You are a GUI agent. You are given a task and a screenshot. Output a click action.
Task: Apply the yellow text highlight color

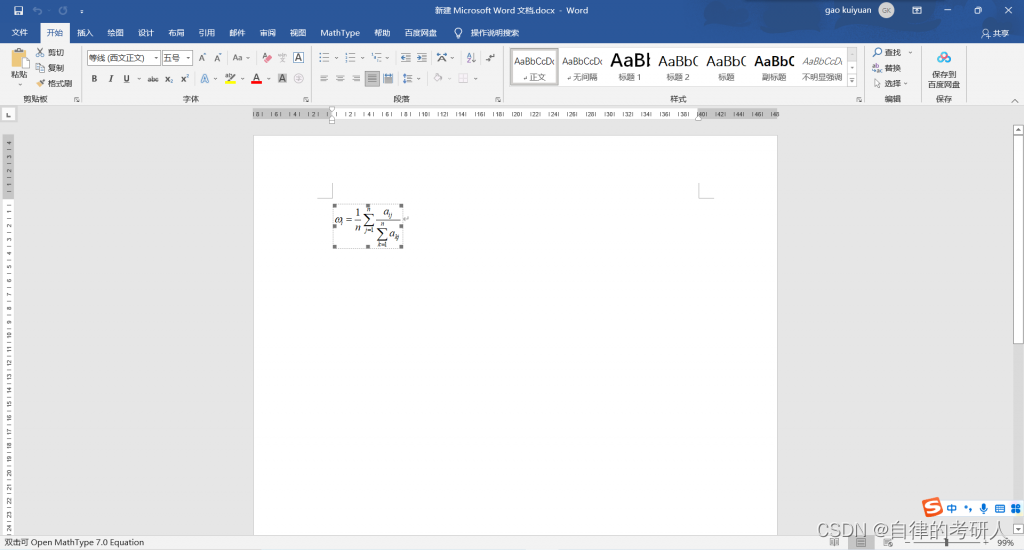(x=231, y=78)
